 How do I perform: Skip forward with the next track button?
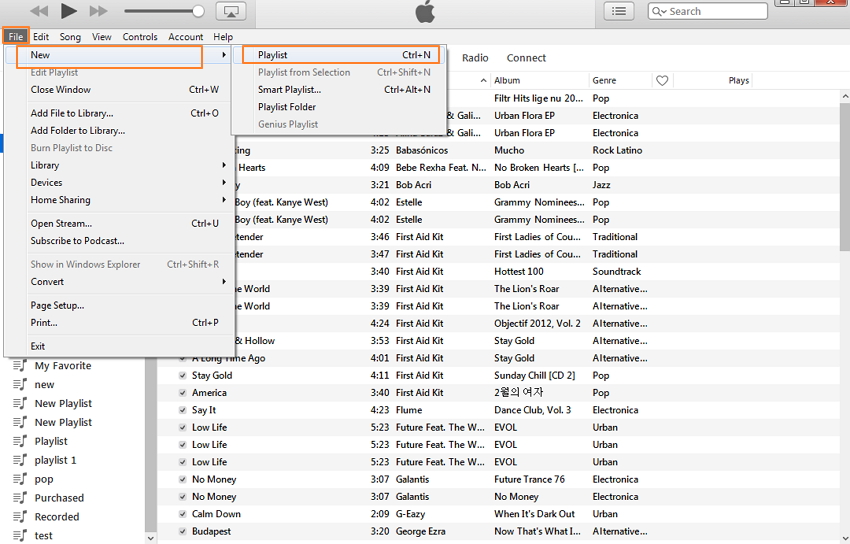98,11
